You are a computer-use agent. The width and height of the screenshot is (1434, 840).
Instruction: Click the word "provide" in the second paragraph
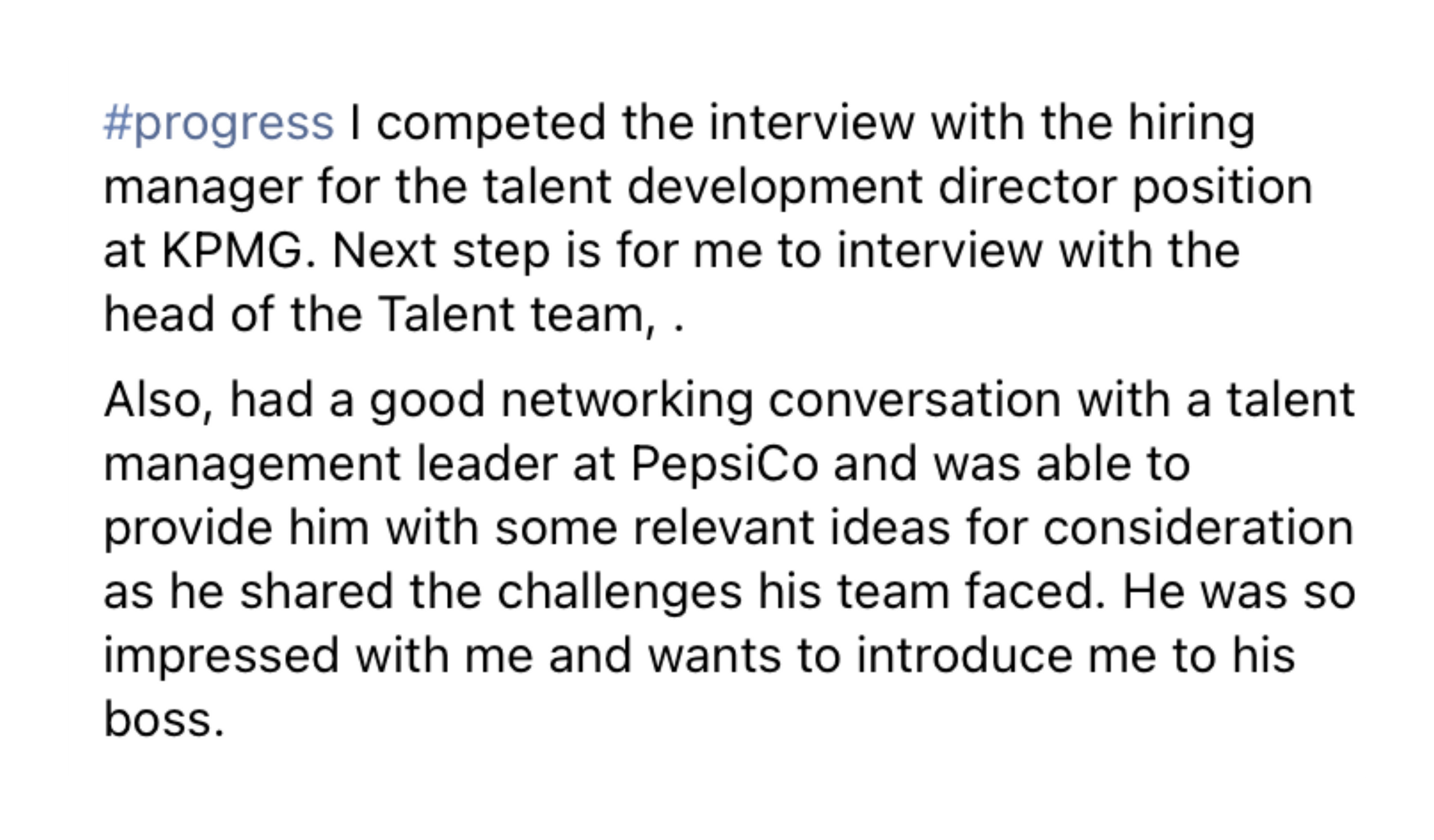click(188, 528)
